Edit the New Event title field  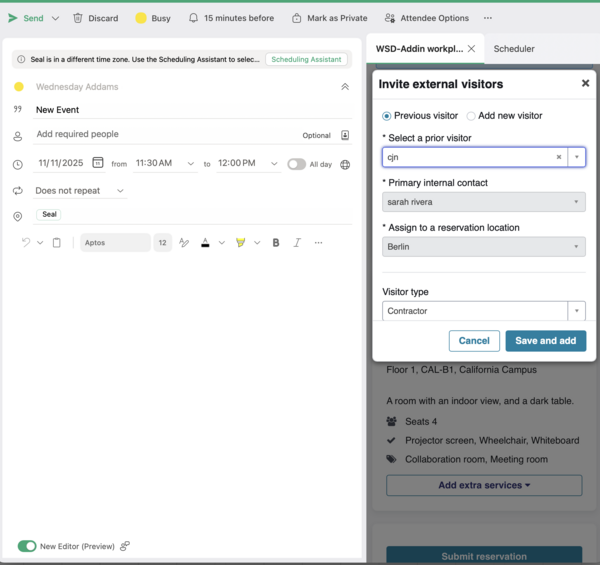192,110
